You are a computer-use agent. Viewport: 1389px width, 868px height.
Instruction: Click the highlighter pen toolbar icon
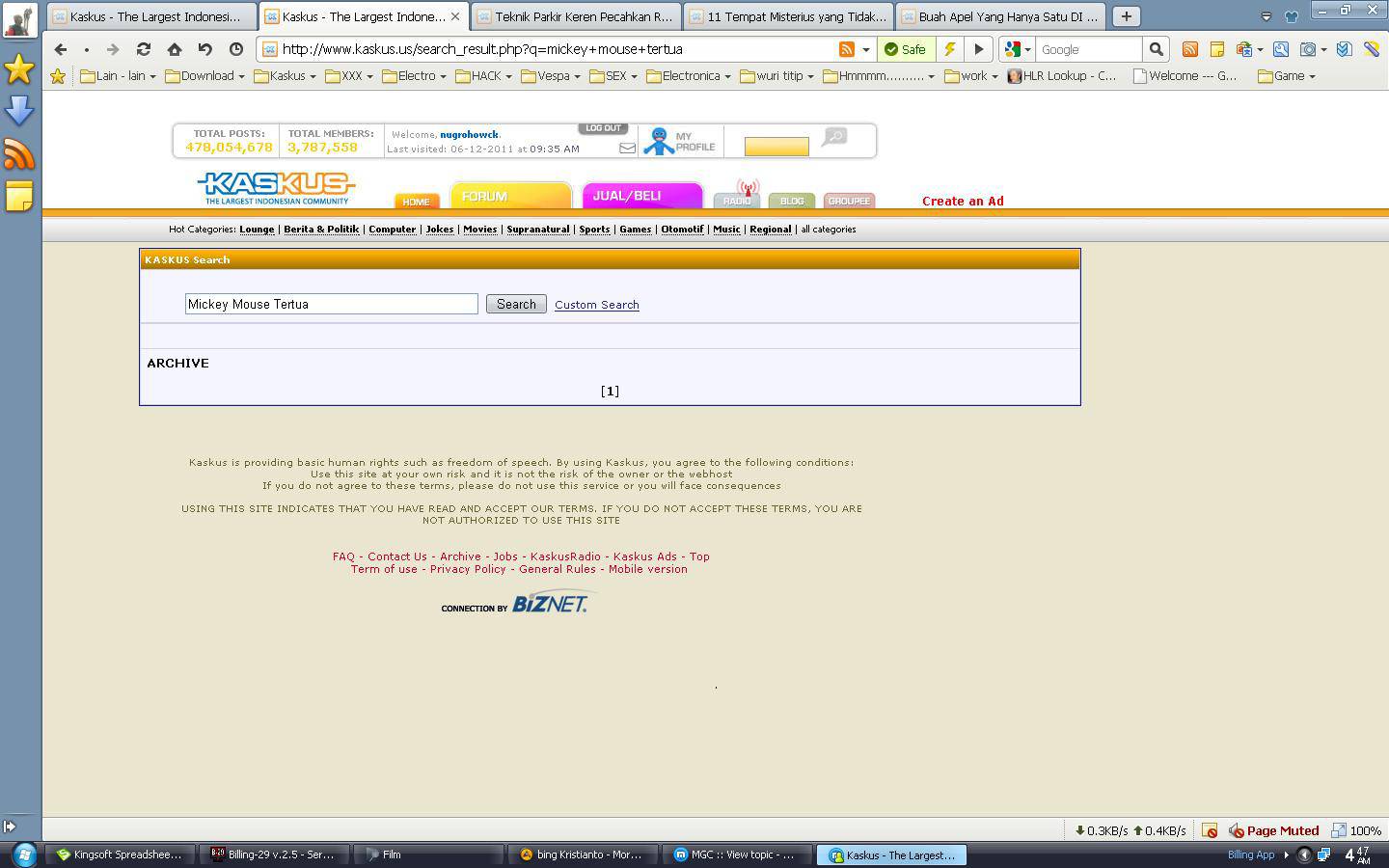tap(1371, 49)
